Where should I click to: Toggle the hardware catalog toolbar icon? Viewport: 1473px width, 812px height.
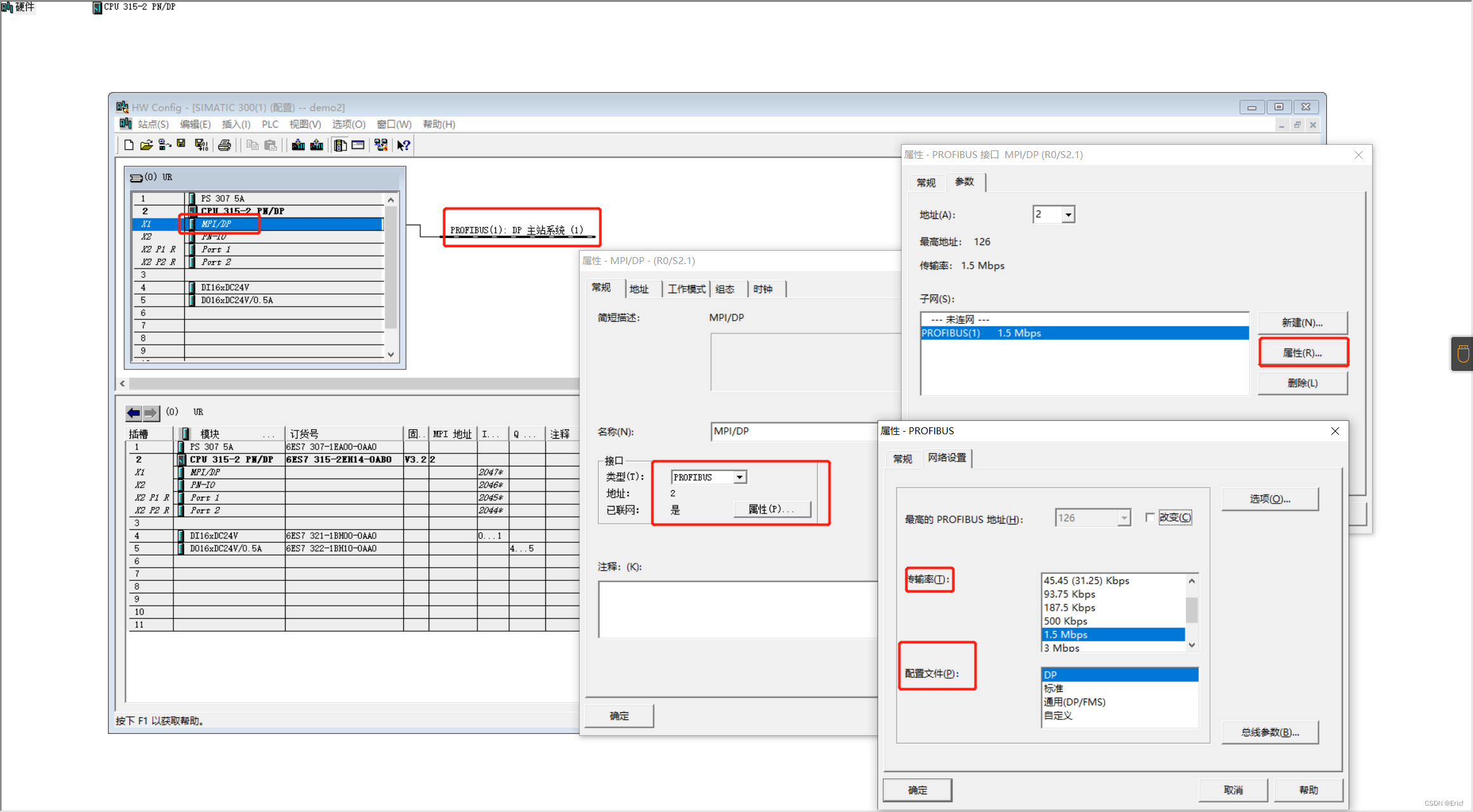click(x=340, y=145)
